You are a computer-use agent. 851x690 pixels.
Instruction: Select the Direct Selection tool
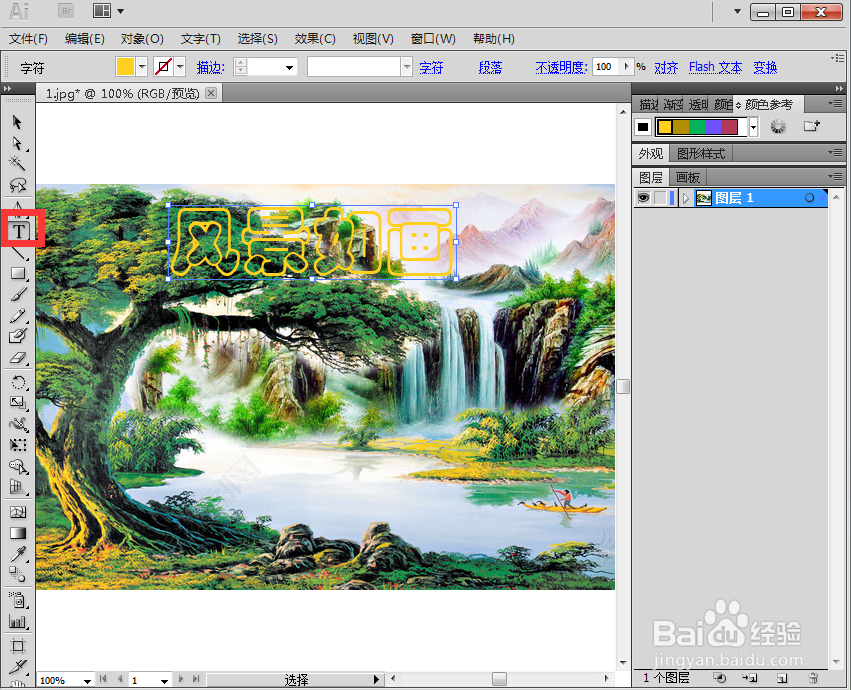(17, 143)
